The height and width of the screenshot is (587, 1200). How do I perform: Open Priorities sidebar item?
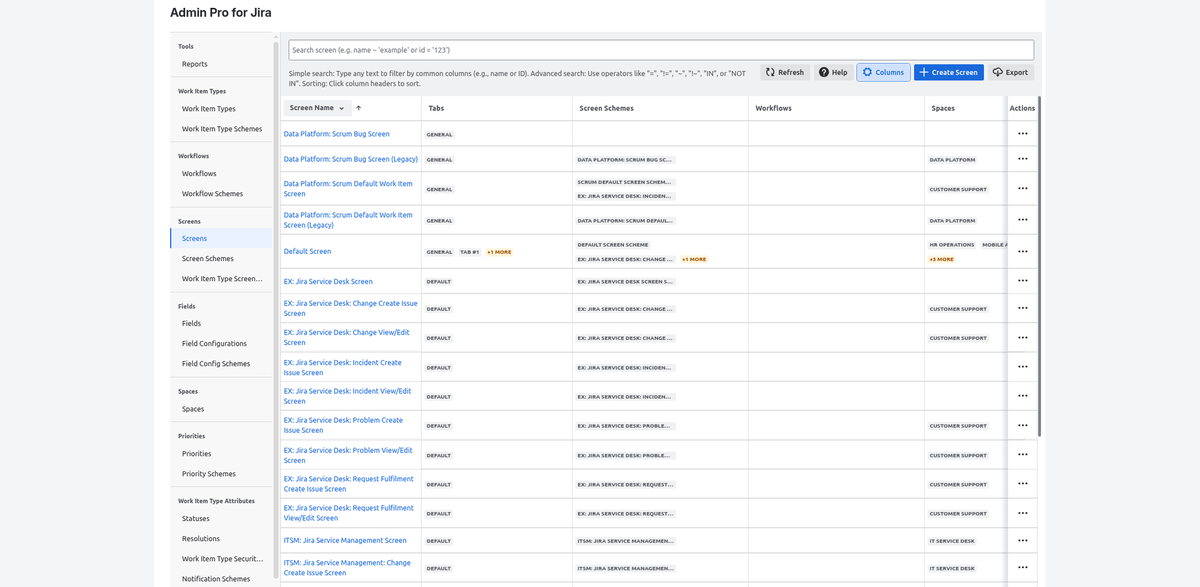(197, 454)
